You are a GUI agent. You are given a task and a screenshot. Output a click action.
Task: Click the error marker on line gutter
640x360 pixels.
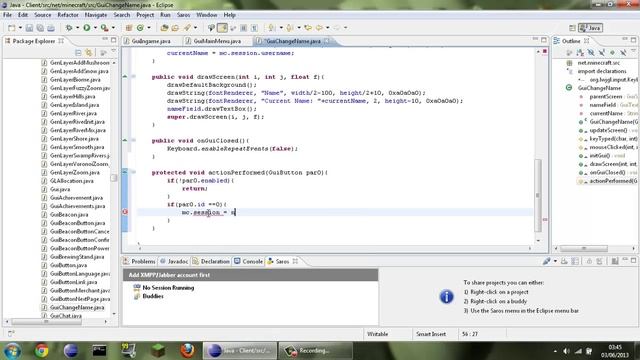125,212
